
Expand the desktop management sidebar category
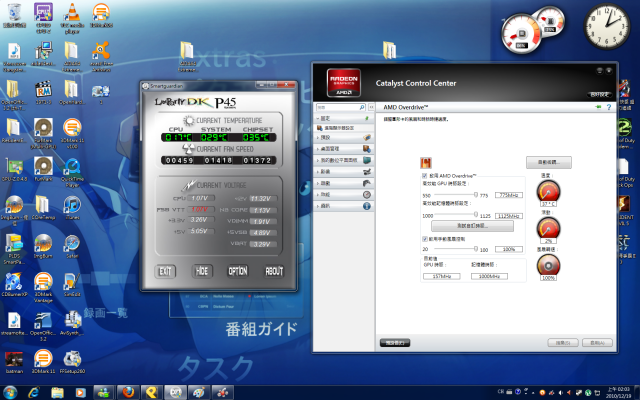(344, 149)
